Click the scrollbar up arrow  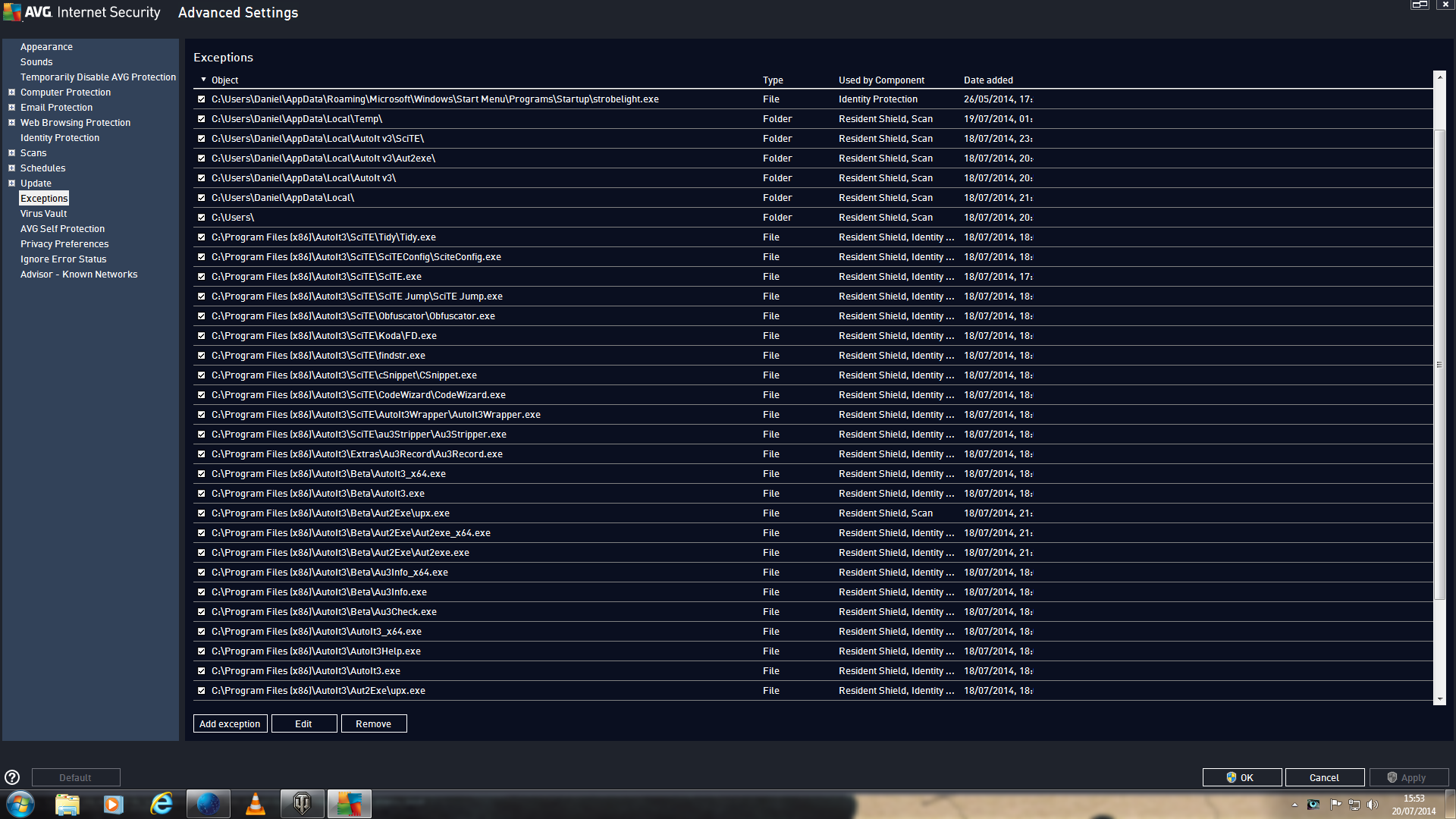[1439, 77]
